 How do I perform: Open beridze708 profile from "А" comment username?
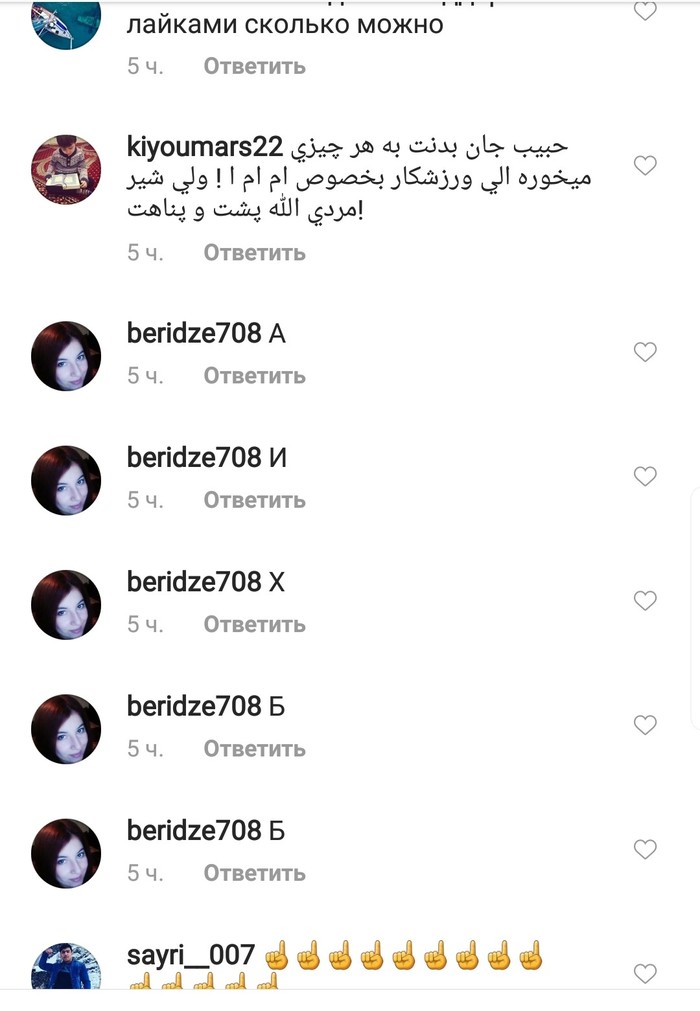pos(194,333)
